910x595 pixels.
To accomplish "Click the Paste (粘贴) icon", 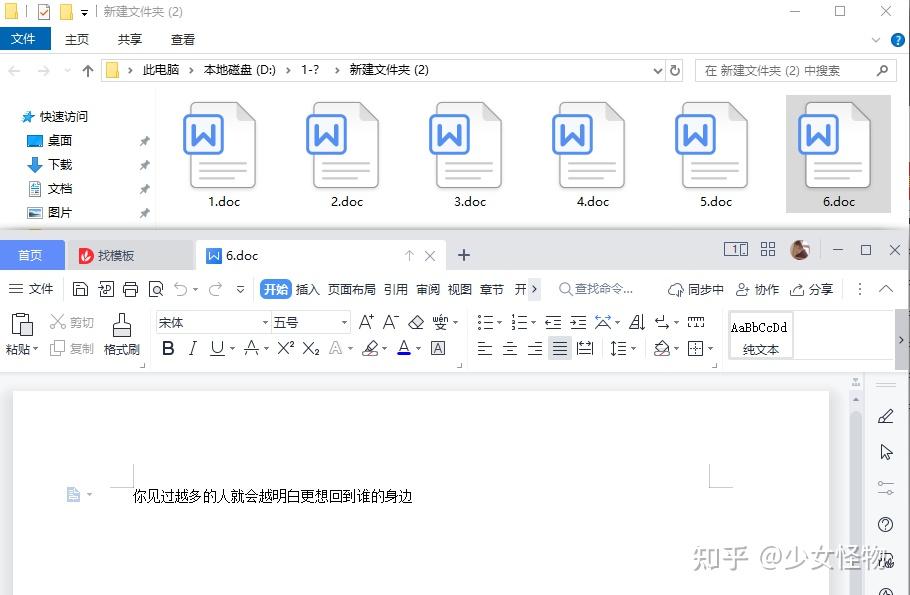I will [x=21, y=325].
